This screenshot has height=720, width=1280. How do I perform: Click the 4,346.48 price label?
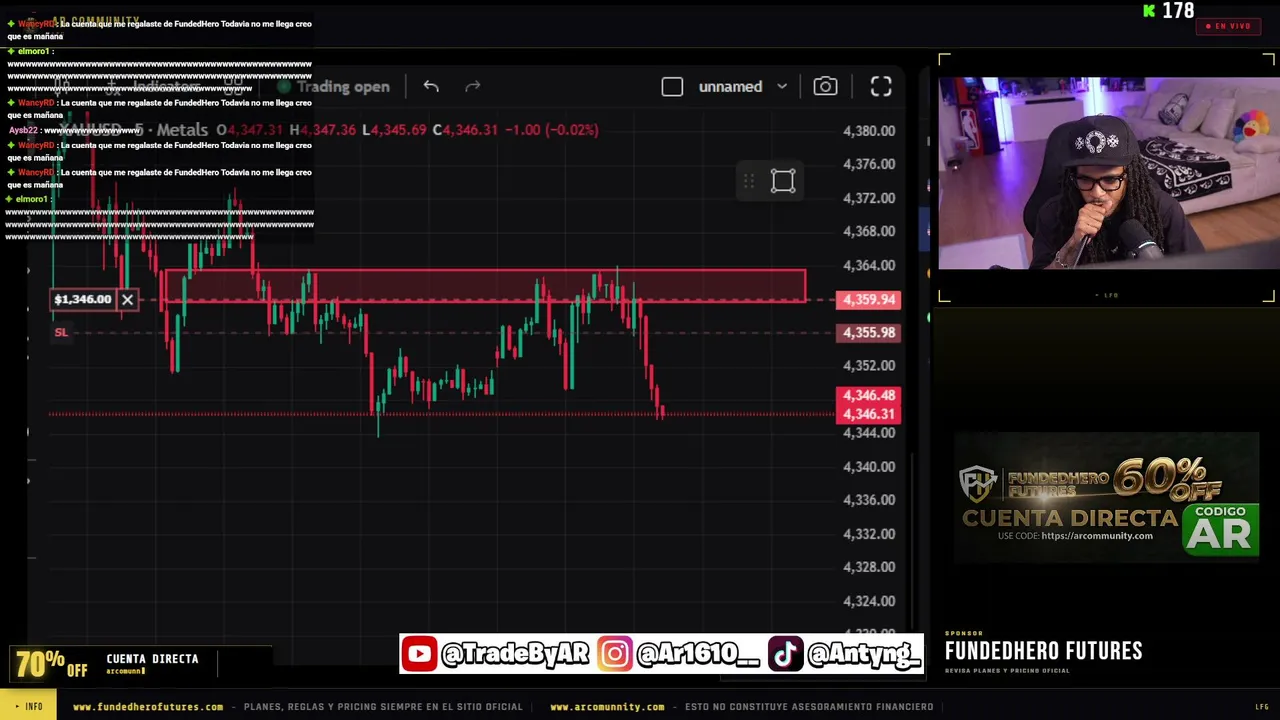pos(868,396)
